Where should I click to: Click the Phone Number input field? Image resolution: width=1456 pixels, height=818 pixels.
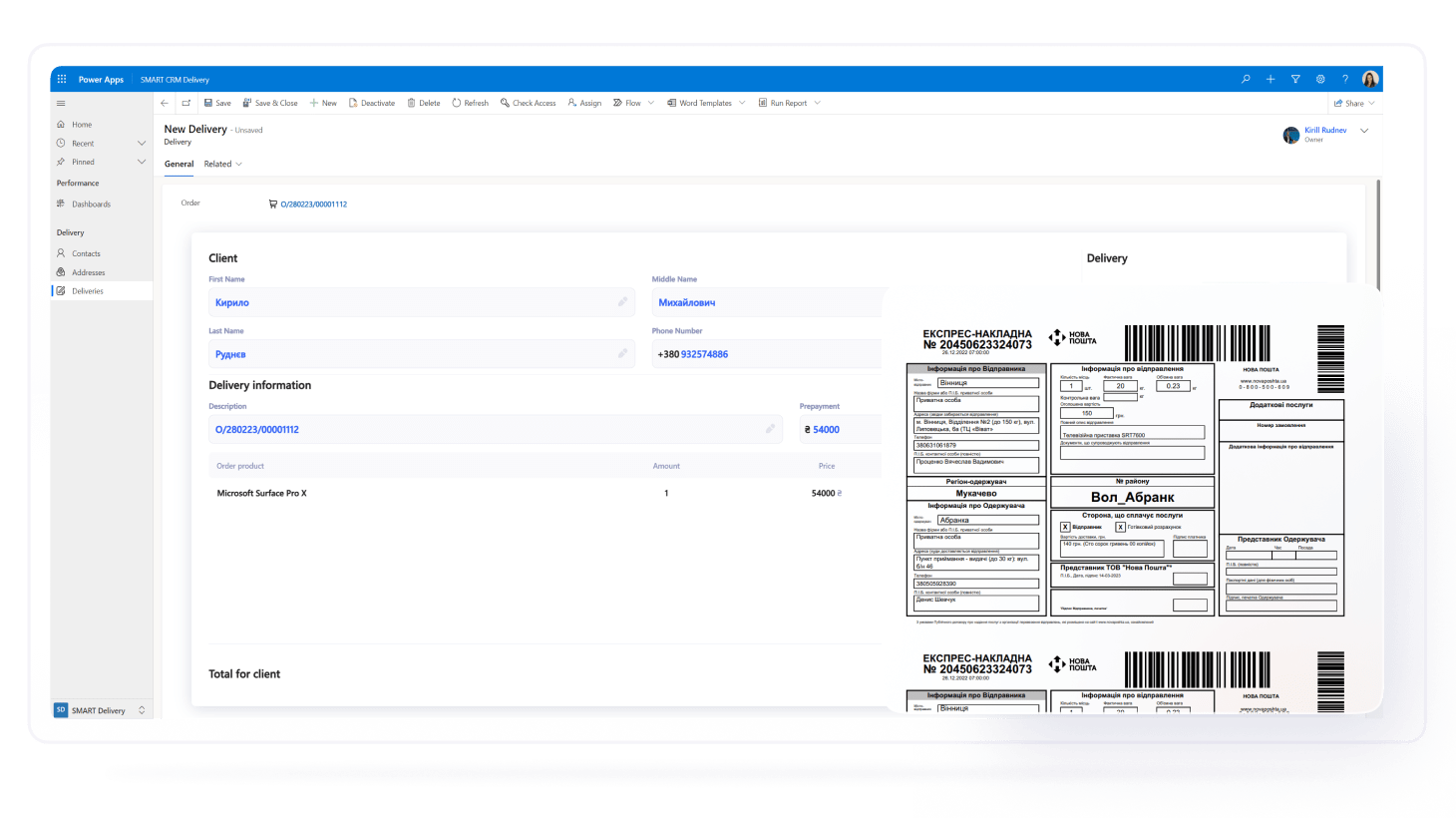766,354
